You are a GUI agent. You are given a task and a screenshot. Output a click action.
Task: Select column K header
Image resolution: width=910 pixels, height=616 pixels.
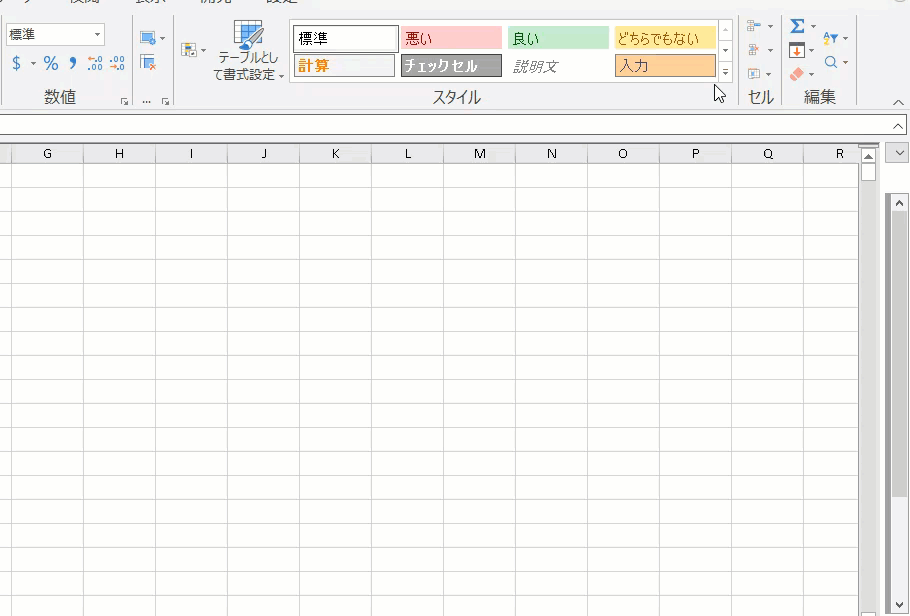click(335, 154)
